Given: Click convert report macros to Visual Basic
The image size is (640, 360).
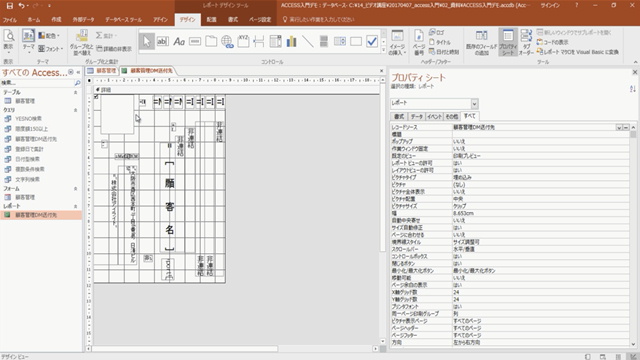Looking at the screenshot, I should tap(578, 52).
